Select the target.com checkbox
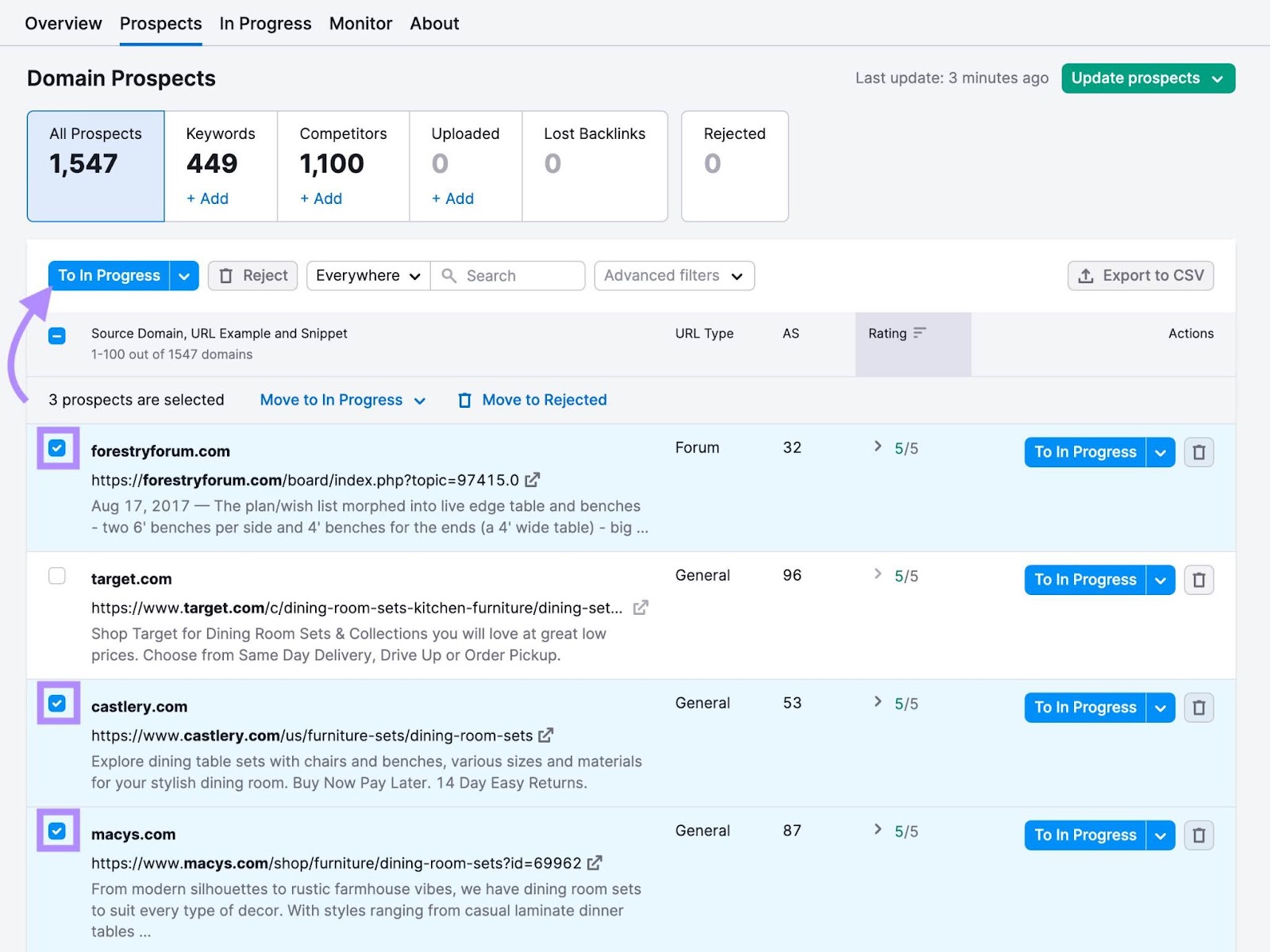1270x952 pixels. coord(57,577)
